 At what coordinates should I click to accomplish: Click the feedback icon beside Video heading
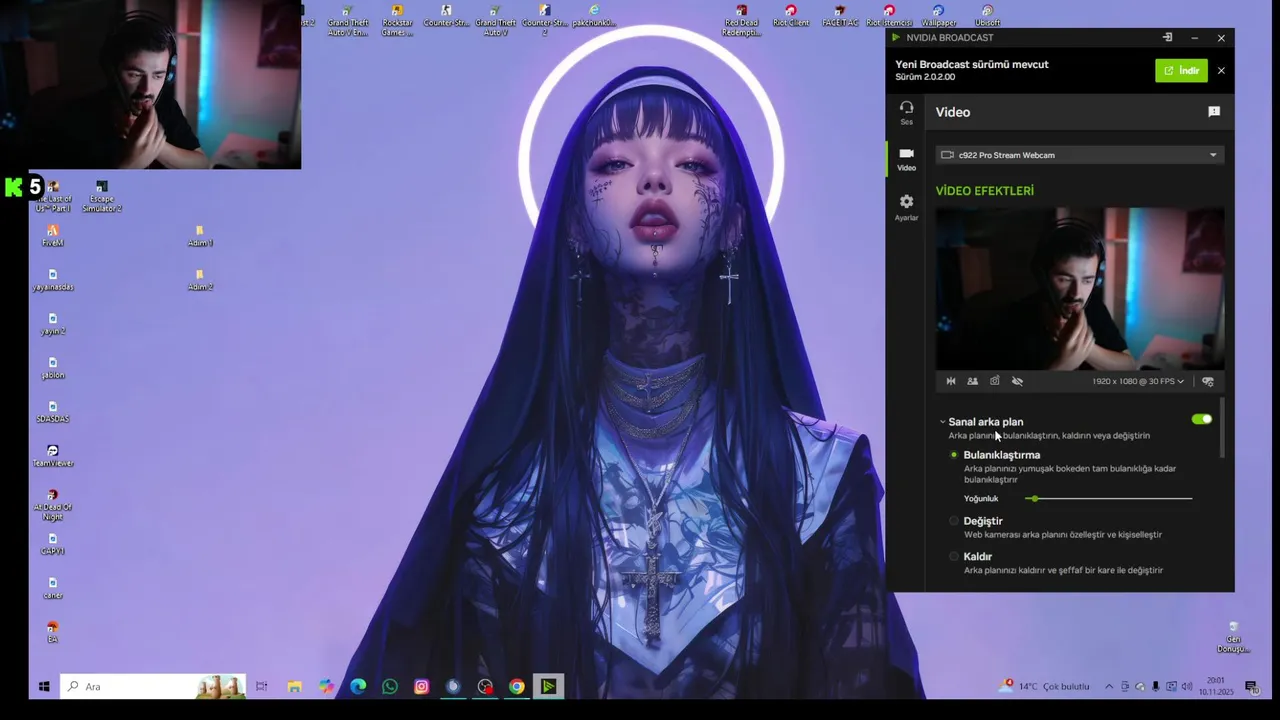click(x=1213, y=112)
